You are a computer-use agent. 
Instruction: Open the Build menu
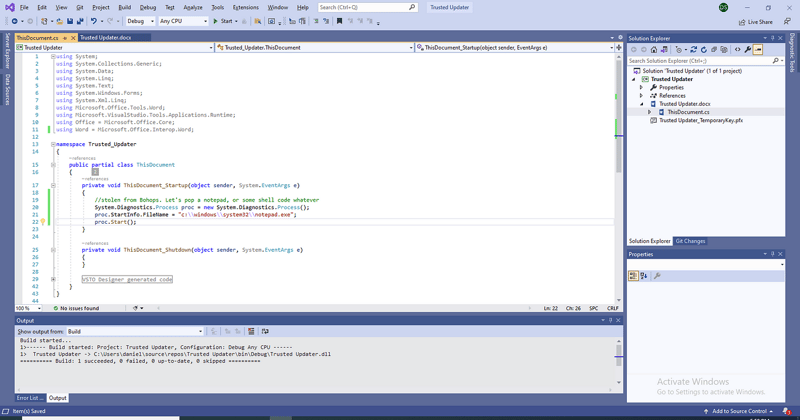point(124,7)
